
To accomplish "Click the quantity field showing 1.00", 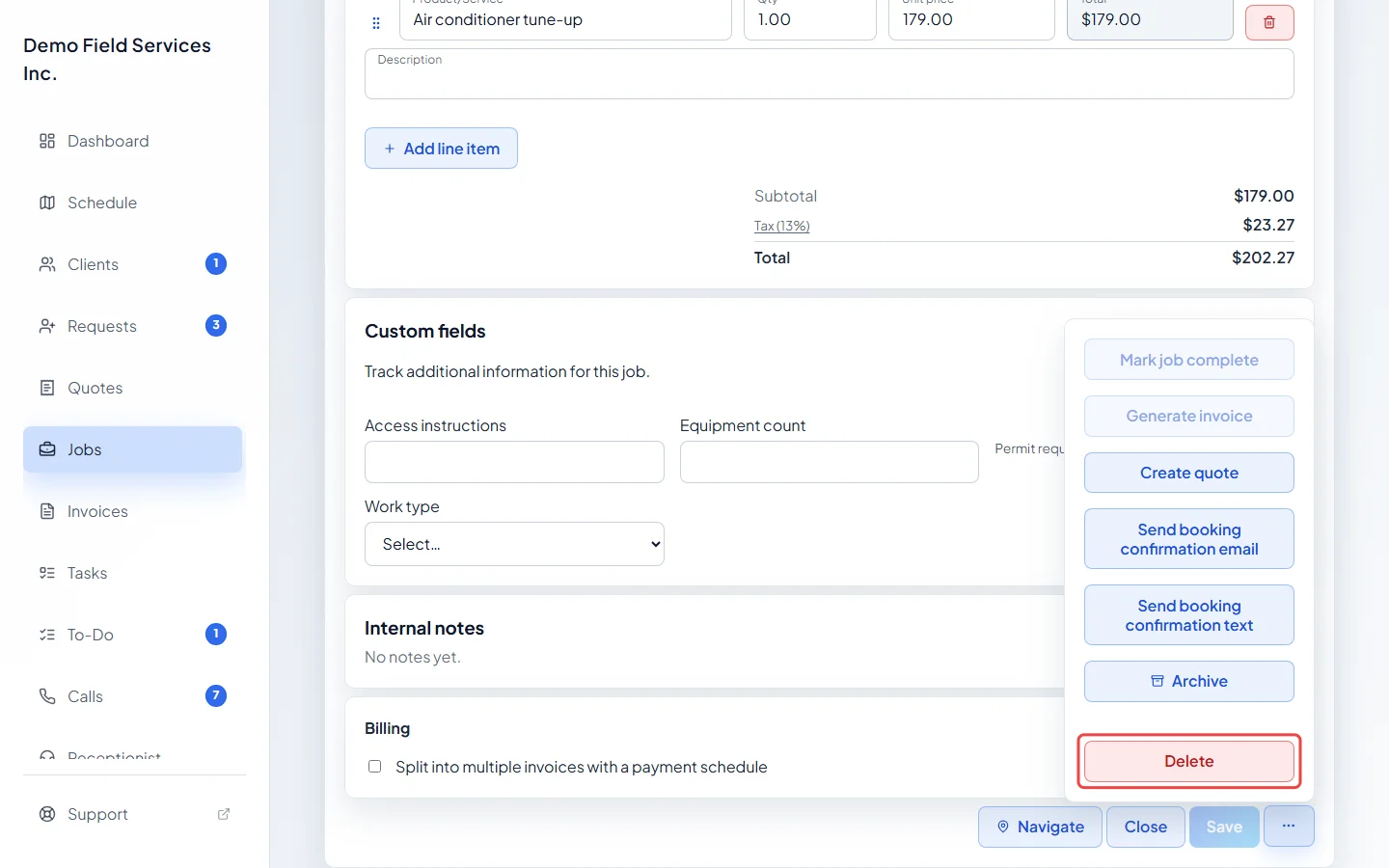I will tap(810, 19).
